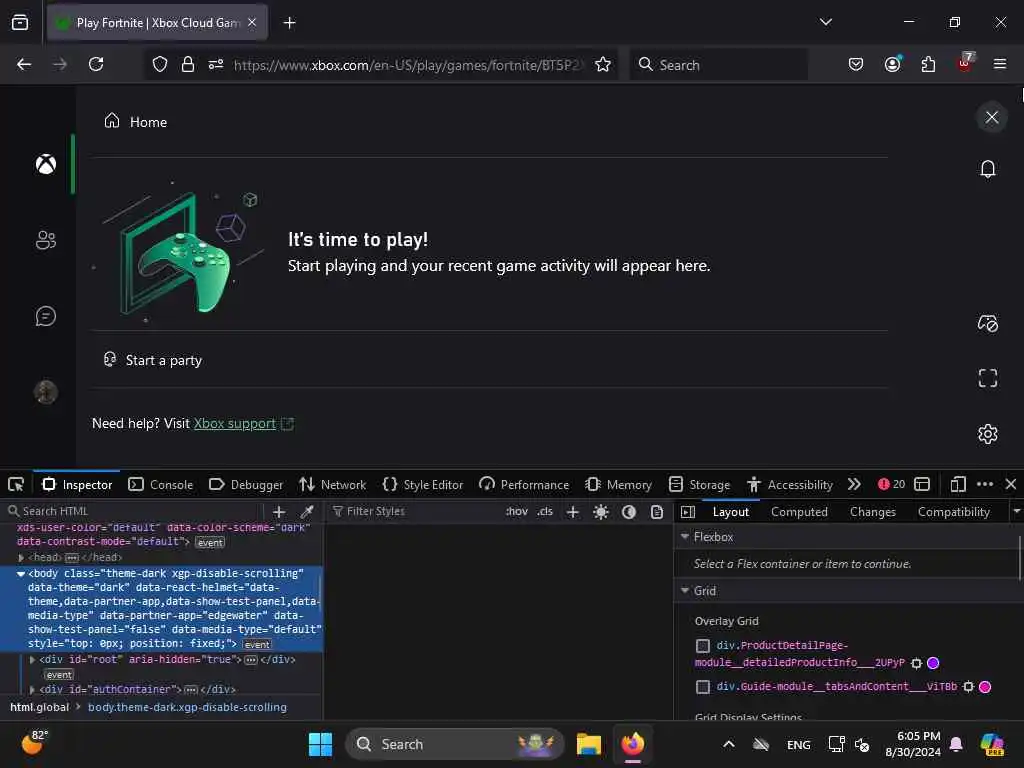Toggle light color scheme simulation

[x=601, y=512]
